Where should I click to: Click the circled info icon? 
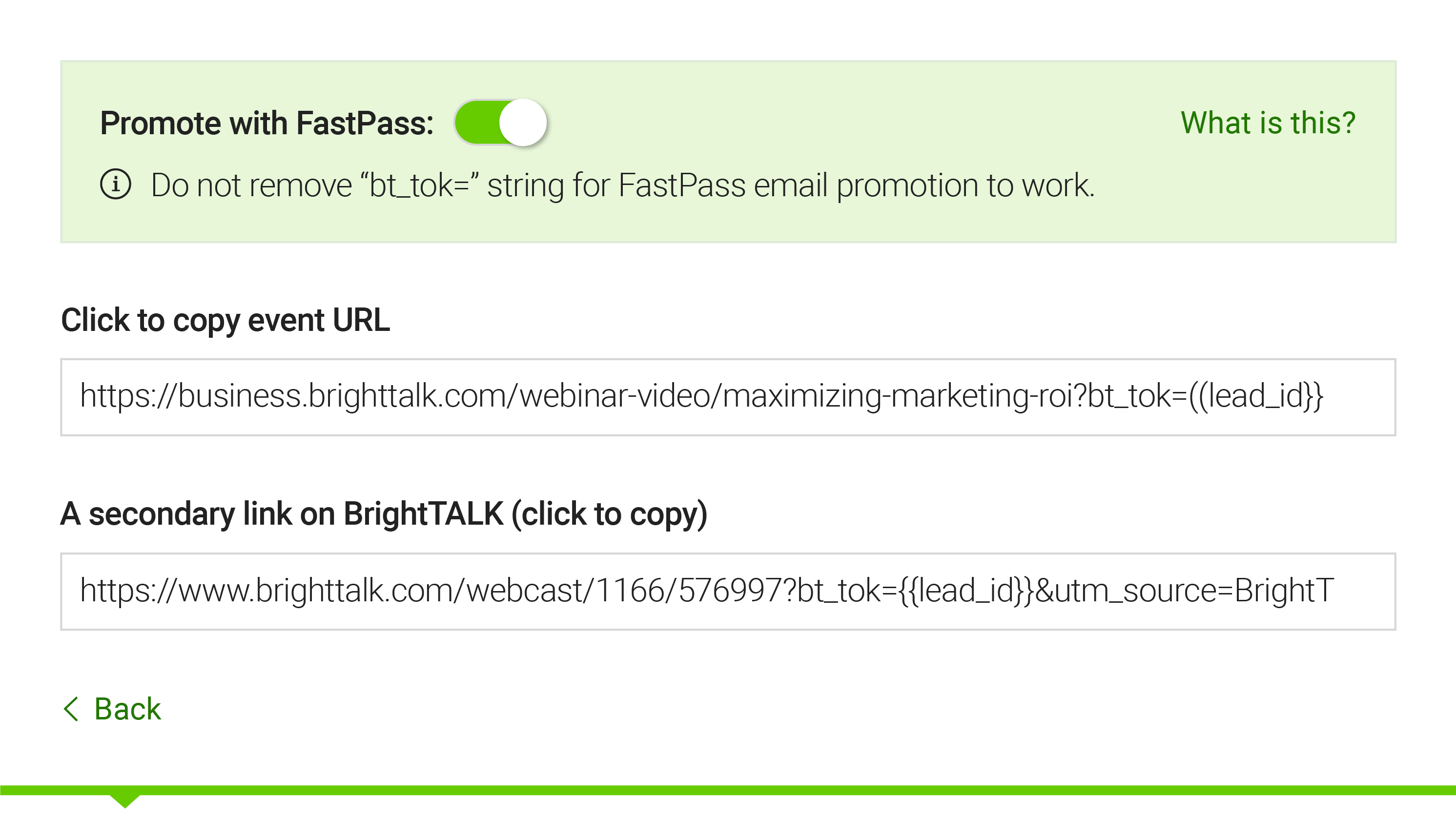tap(116, 184)
